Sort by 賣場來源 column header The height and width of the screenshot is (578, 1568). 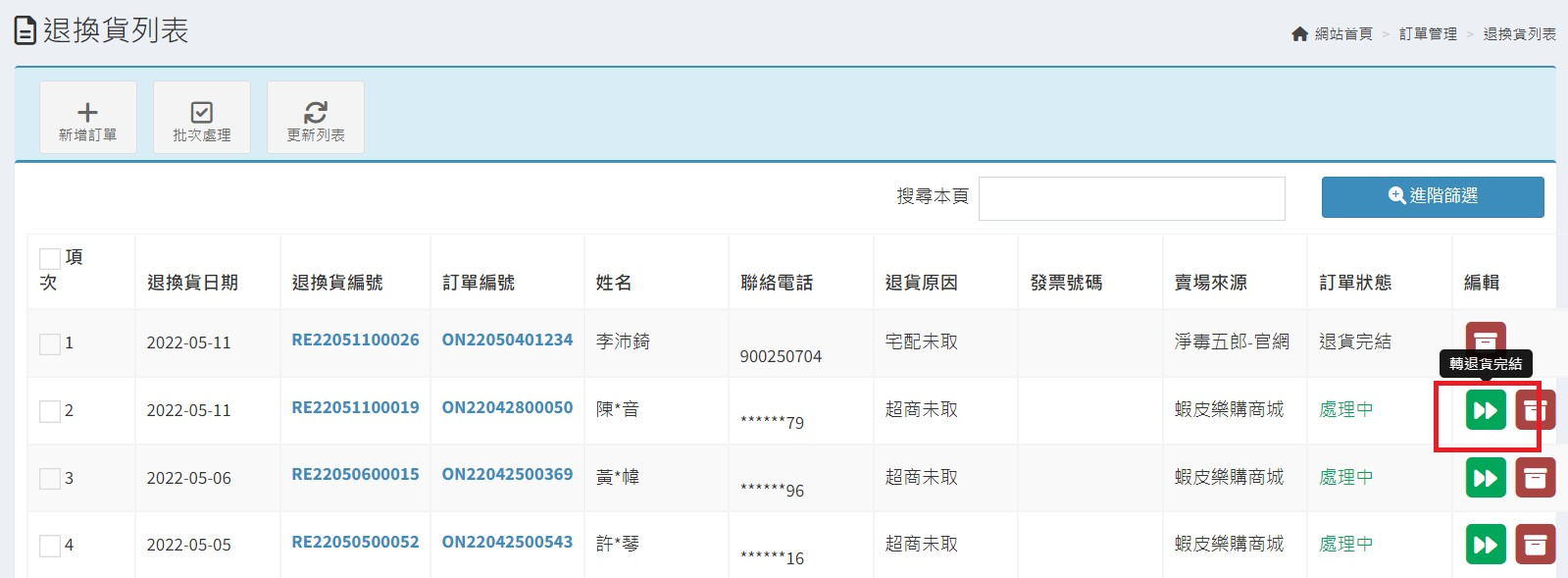pyautogui.click(x=1210, y=283)
